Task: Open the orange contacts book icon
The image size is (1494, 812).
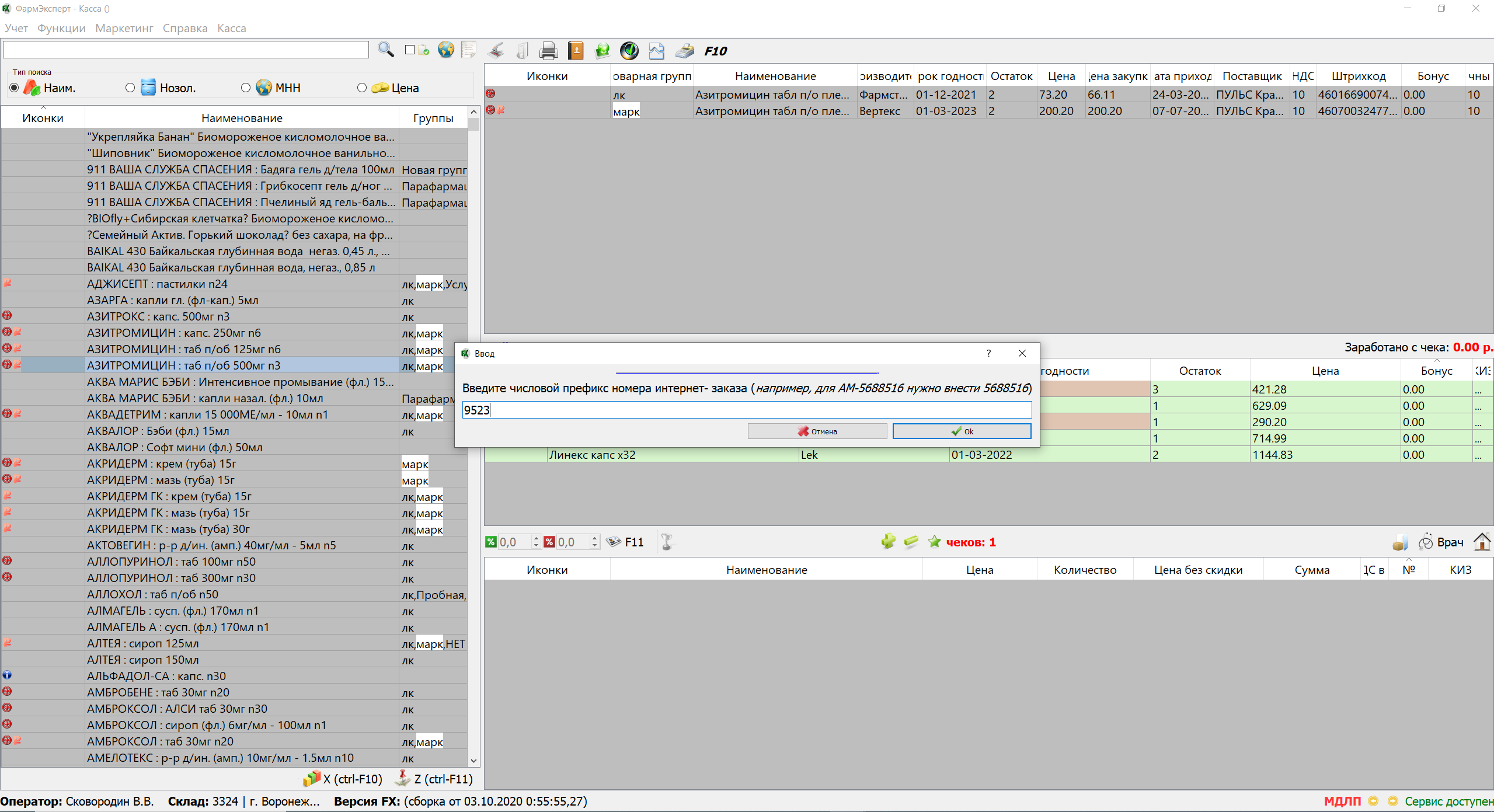Action: pyautogui.click(x=576, y=51)
